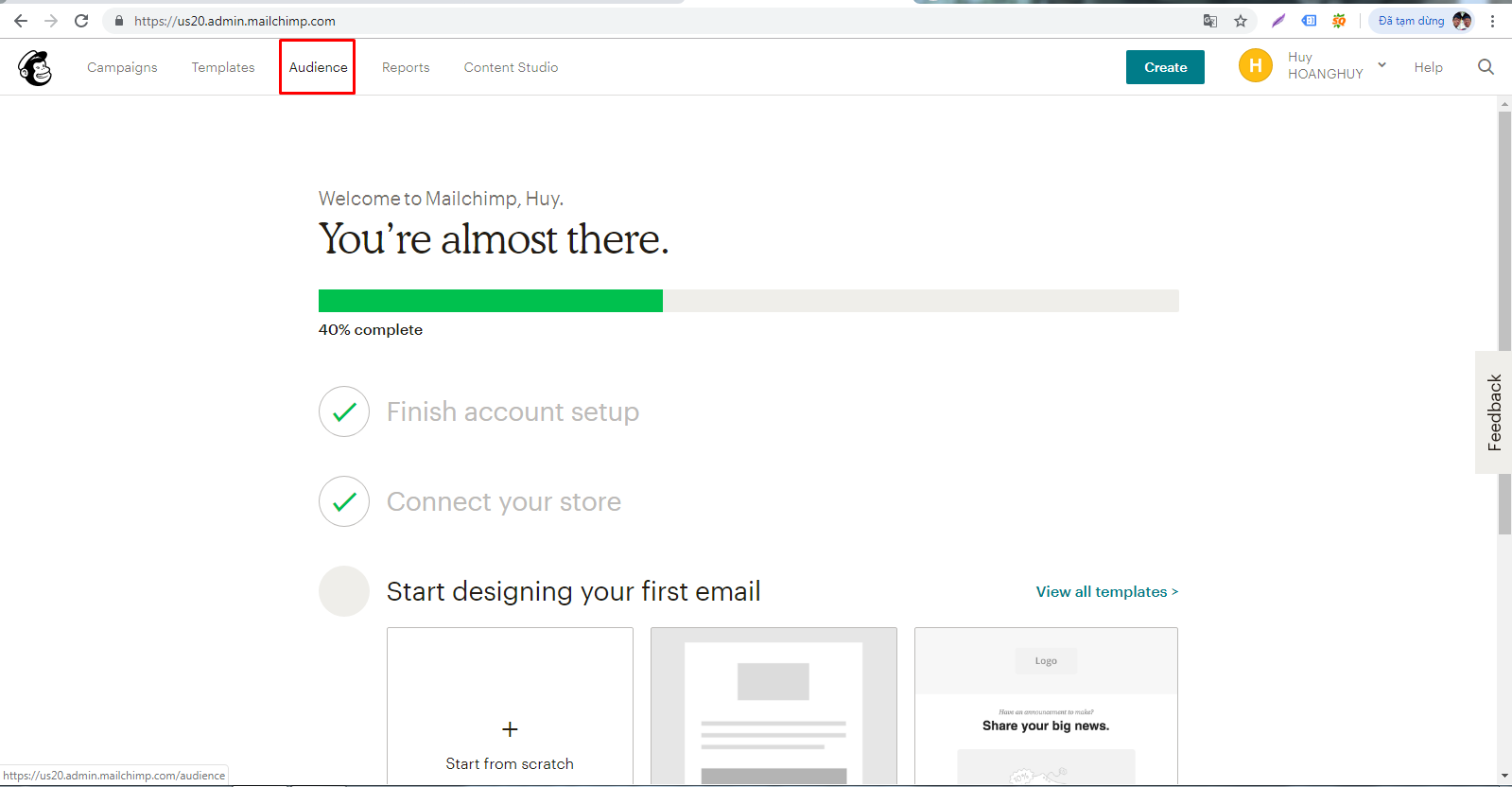Click the teal Create button
The height and width of the screenshot is (787, 1512).
1165,67
